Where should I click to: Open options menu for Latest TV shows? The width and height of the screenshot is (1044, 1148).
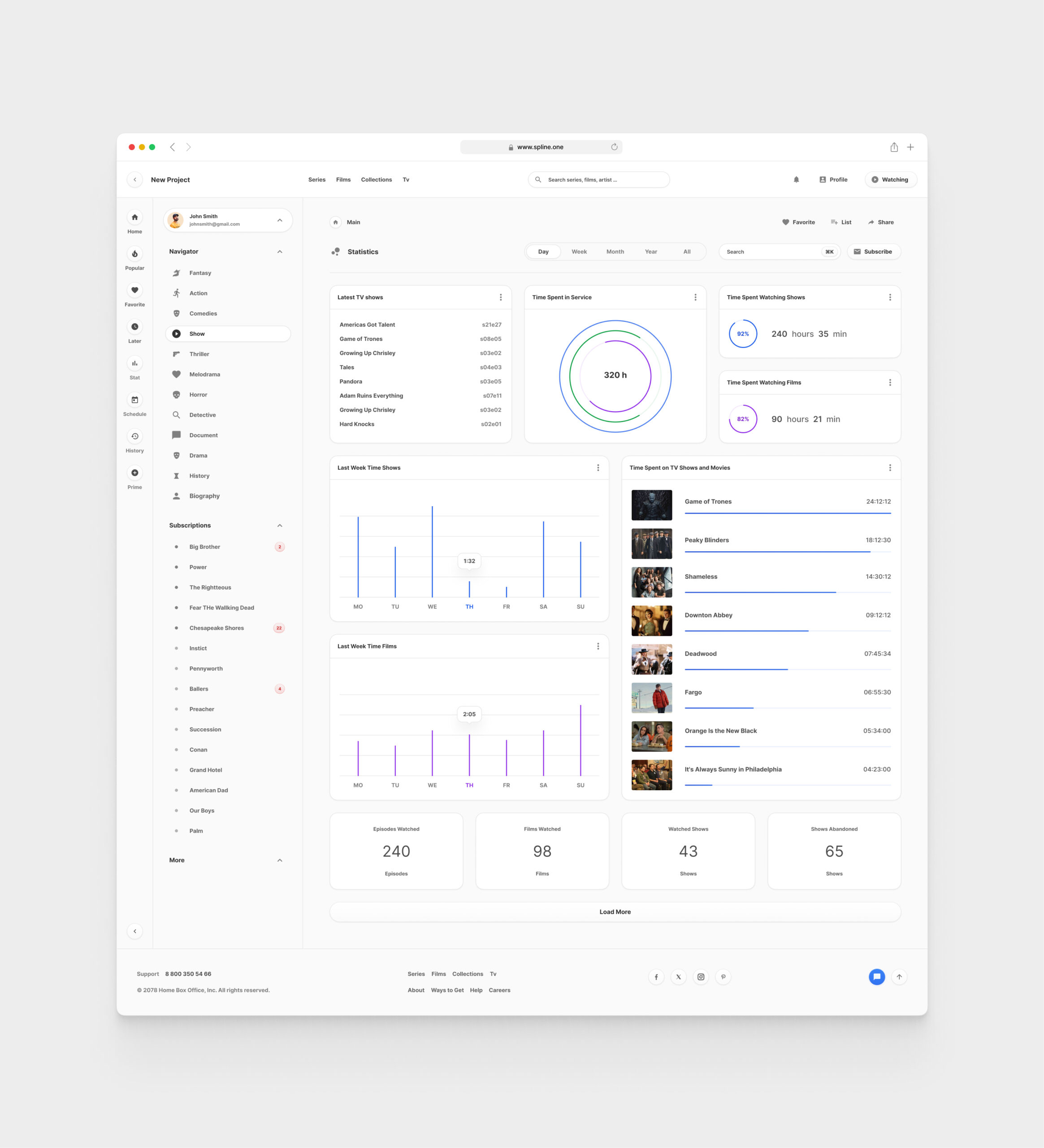(500, 297)
